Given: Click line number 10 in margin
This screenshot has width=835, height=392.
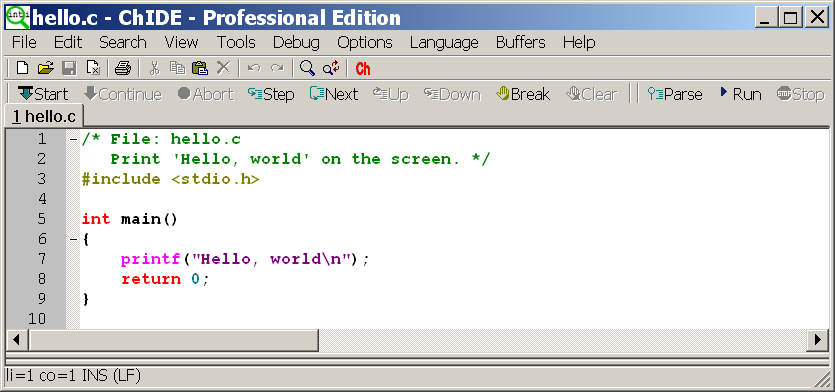Looking at the screenshot, I should [x=37, y=319].
